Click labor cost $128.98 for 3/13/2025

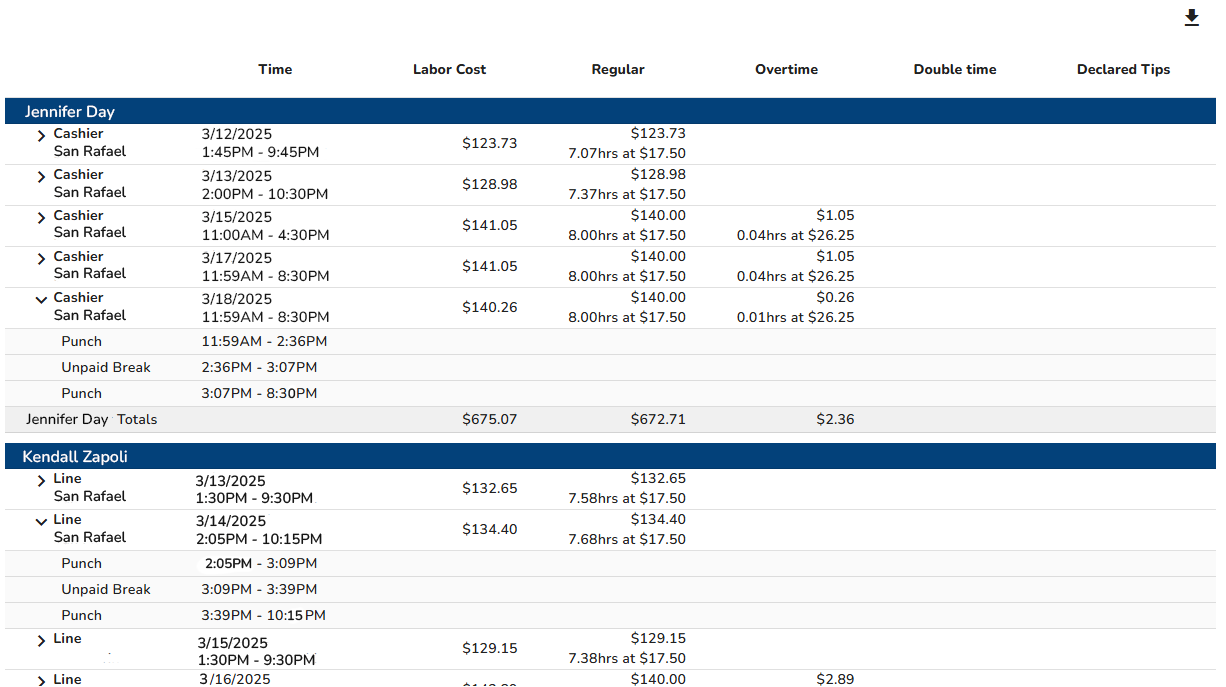click(490, 184)
